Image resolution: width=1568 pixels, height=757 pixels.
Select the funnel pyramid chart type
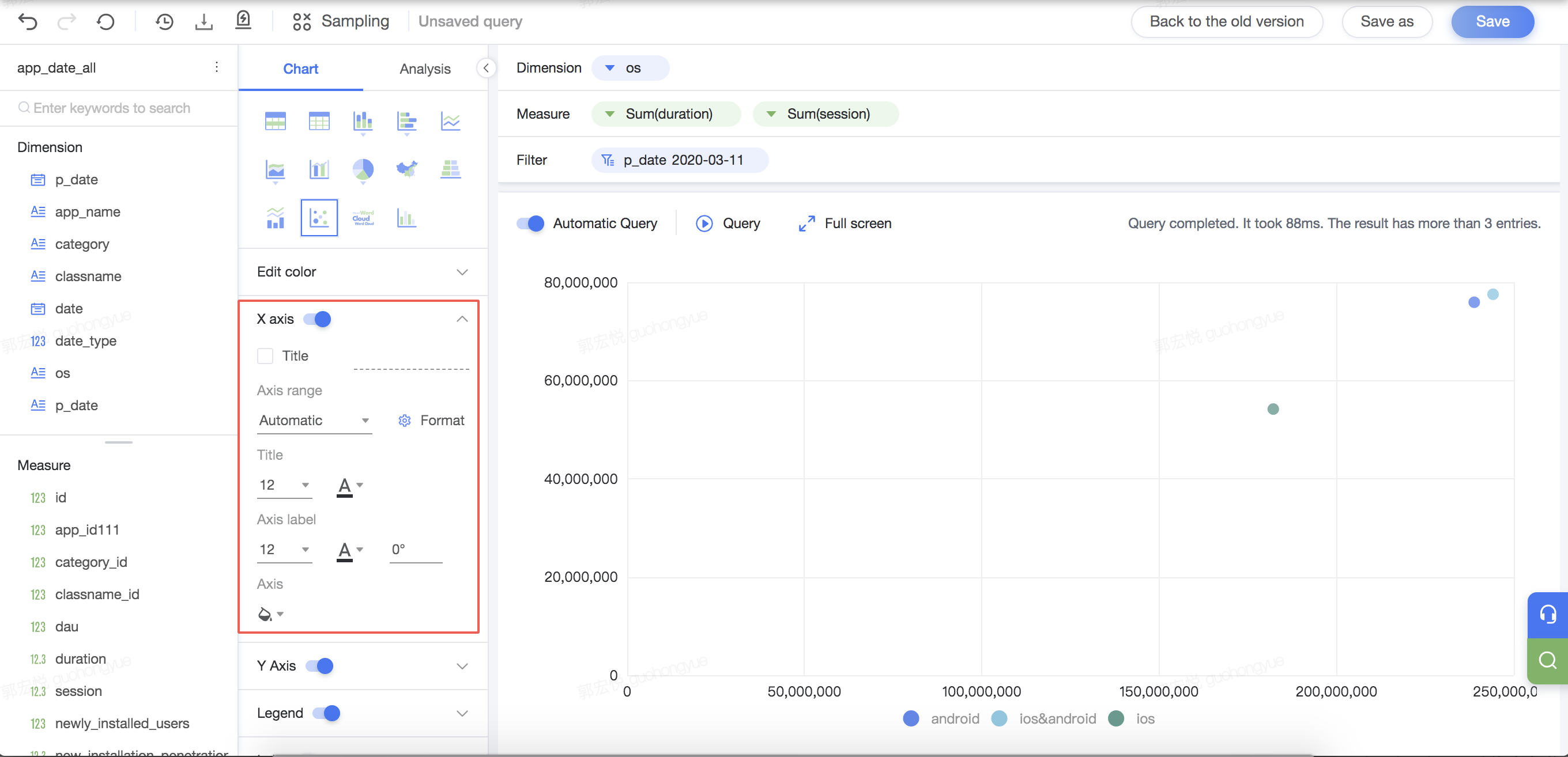[450, 169]
